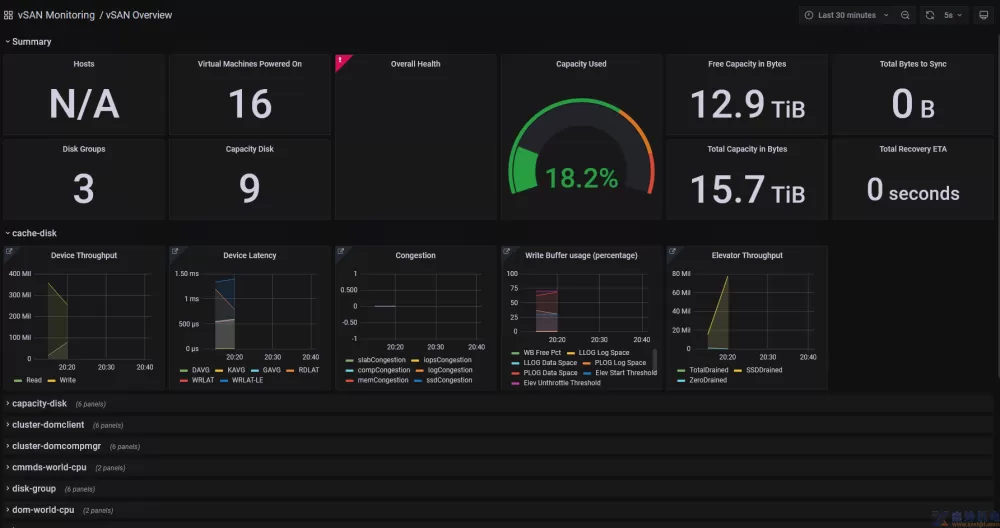The height and width of the screenshot is (528, 1000).
Task: Collapse the Summary row
Action: [29, 41]
